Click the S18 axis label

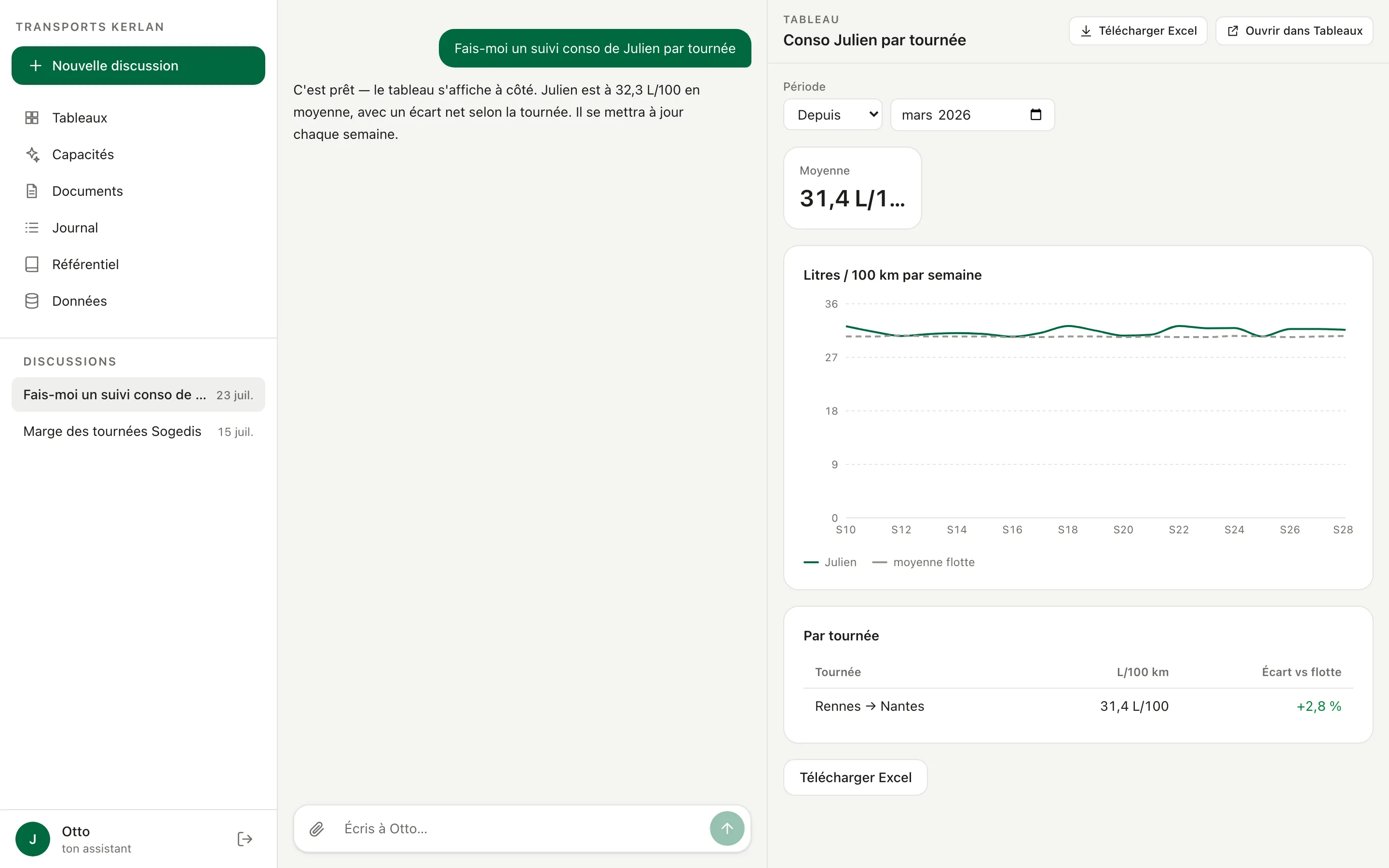1068,529
